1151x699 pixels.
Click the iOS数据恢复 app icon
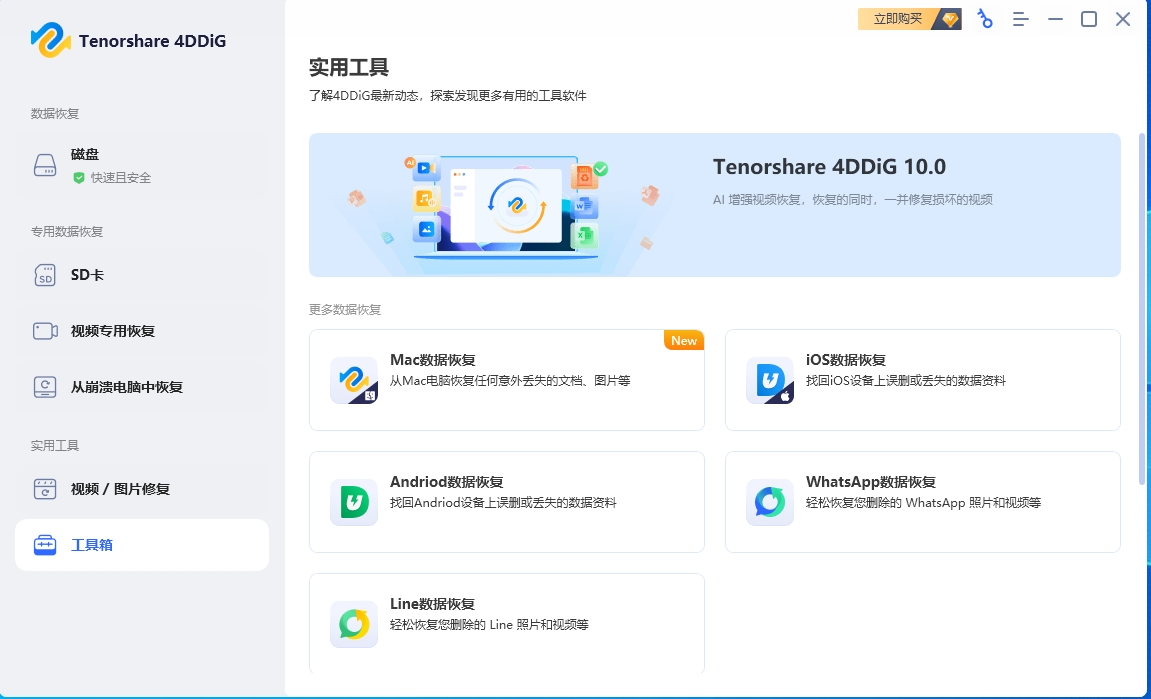tap(770, 380)
